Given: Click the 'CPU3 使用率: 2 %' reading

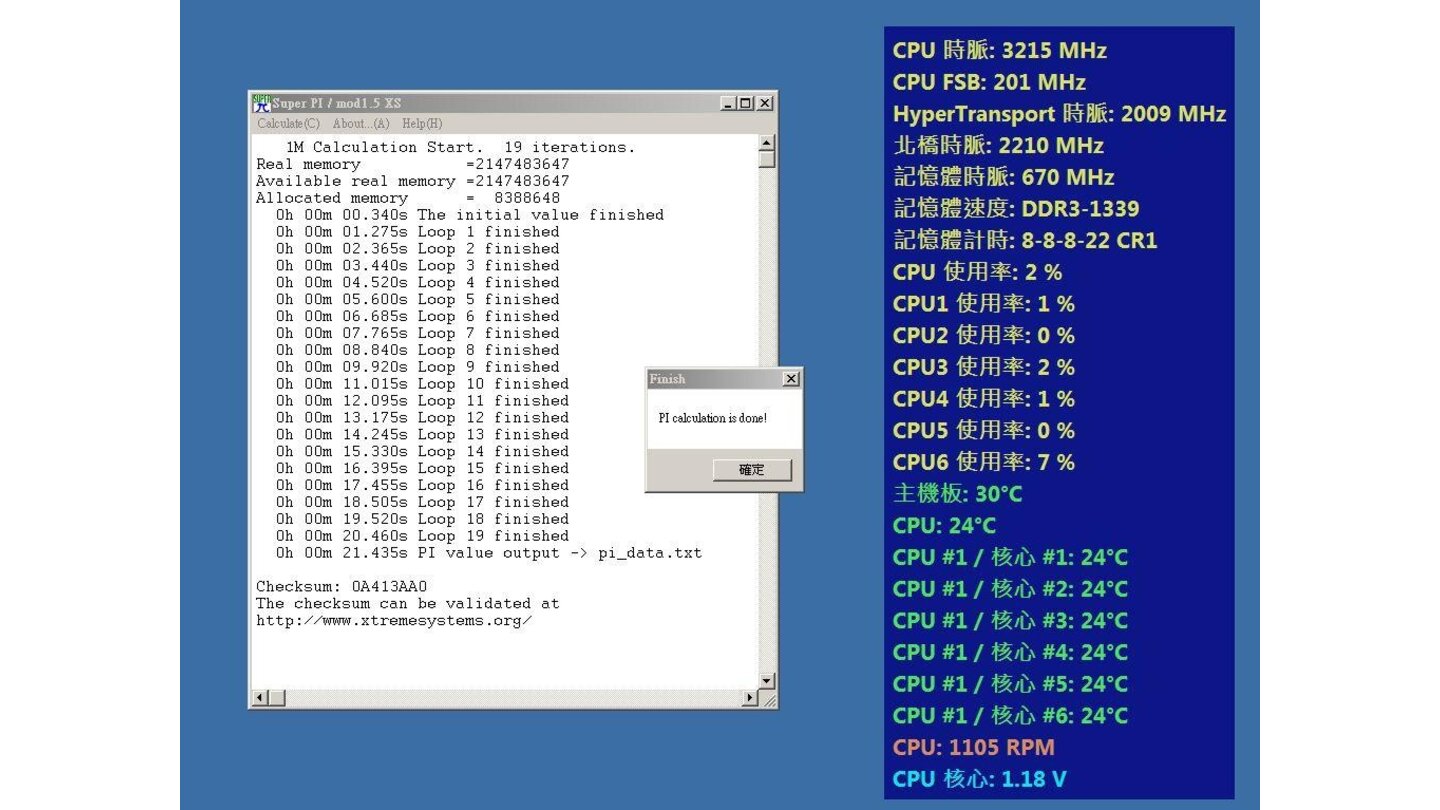Looking at the screenshot, I should click(984, 367).
